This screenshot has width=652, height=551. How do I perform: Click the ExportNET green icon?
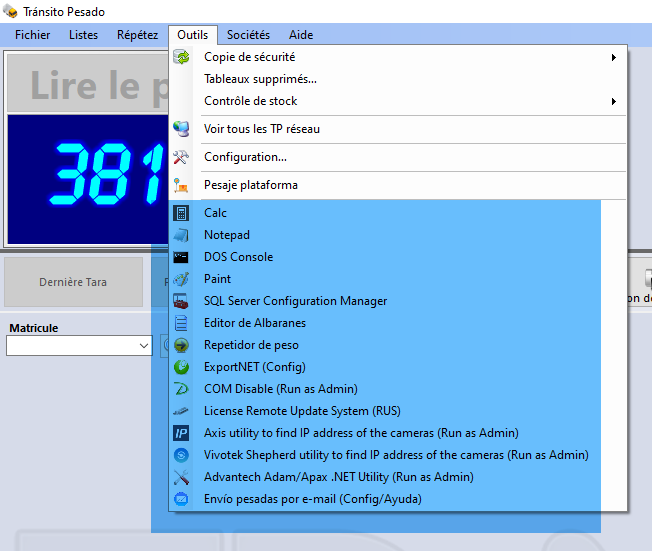[x=181, y=367]
